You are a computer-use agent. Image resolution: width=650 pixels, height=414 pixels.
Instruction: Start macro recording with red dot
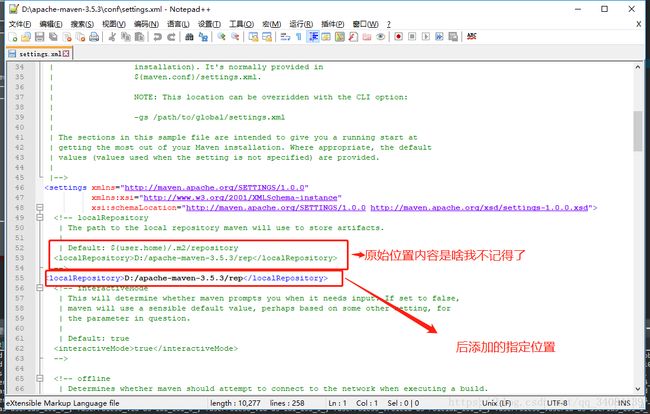coord(398,37)
